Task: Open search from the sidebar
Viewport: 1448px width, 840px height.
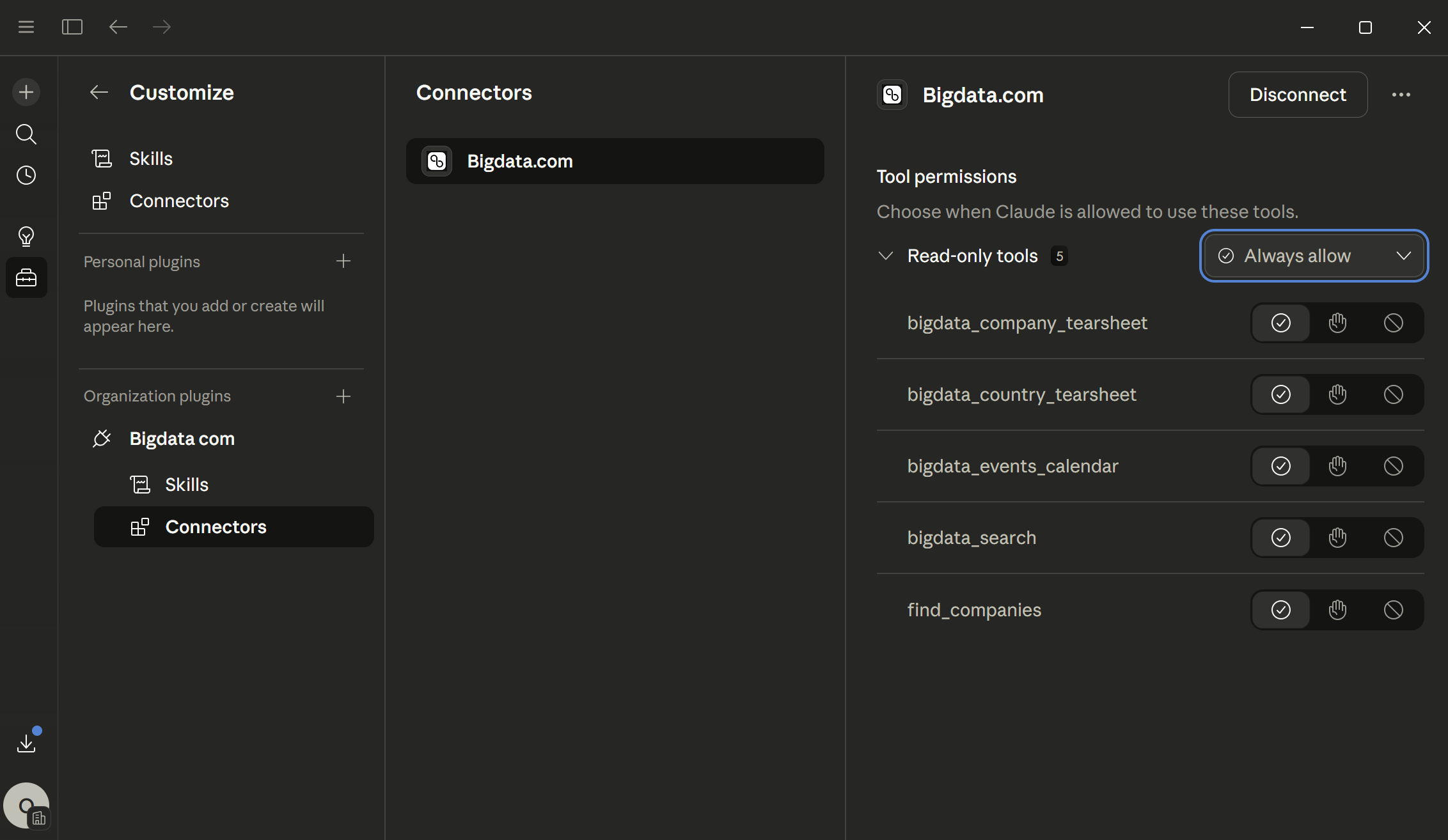Action: click(x=26, y=134)
